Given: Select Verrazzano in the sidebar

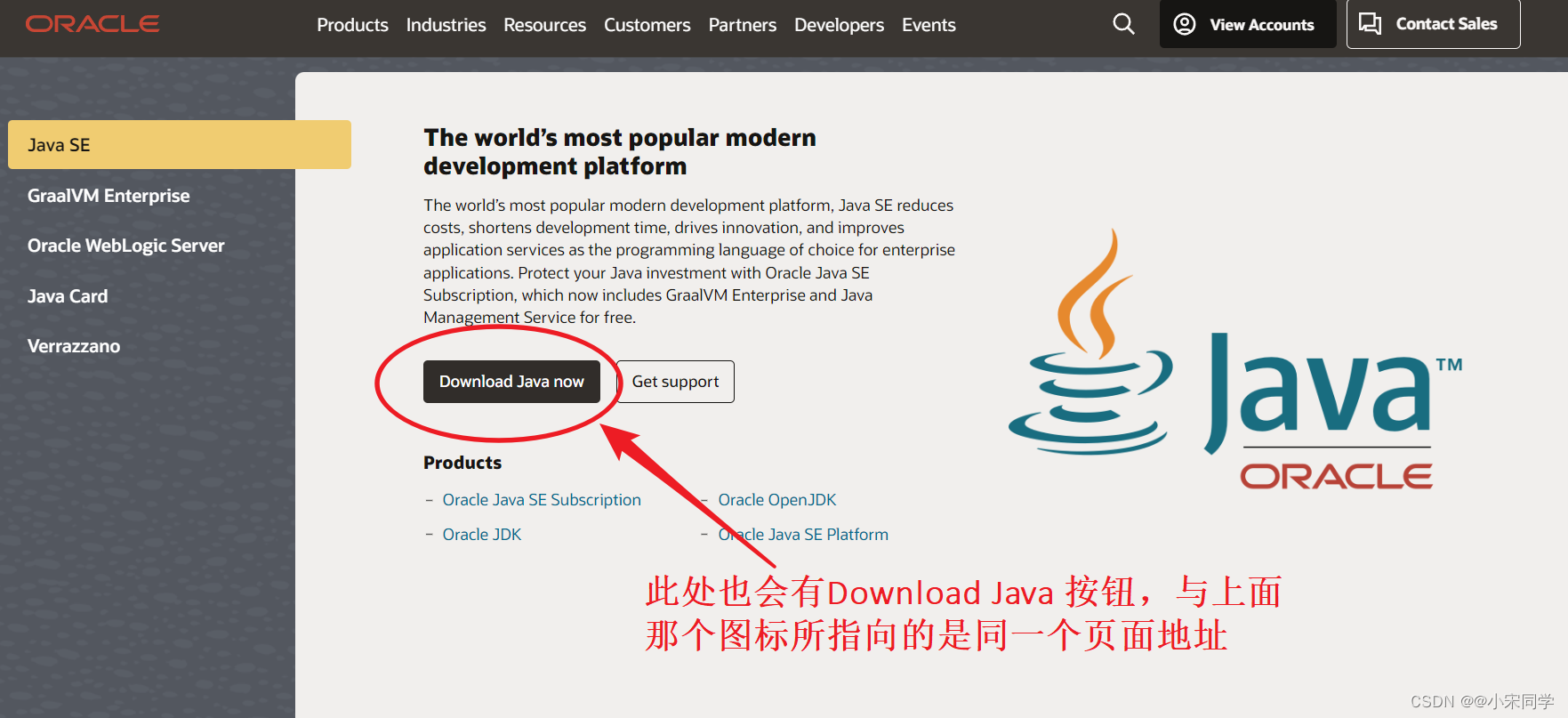Looking at the screenshot, I should 74,346.
